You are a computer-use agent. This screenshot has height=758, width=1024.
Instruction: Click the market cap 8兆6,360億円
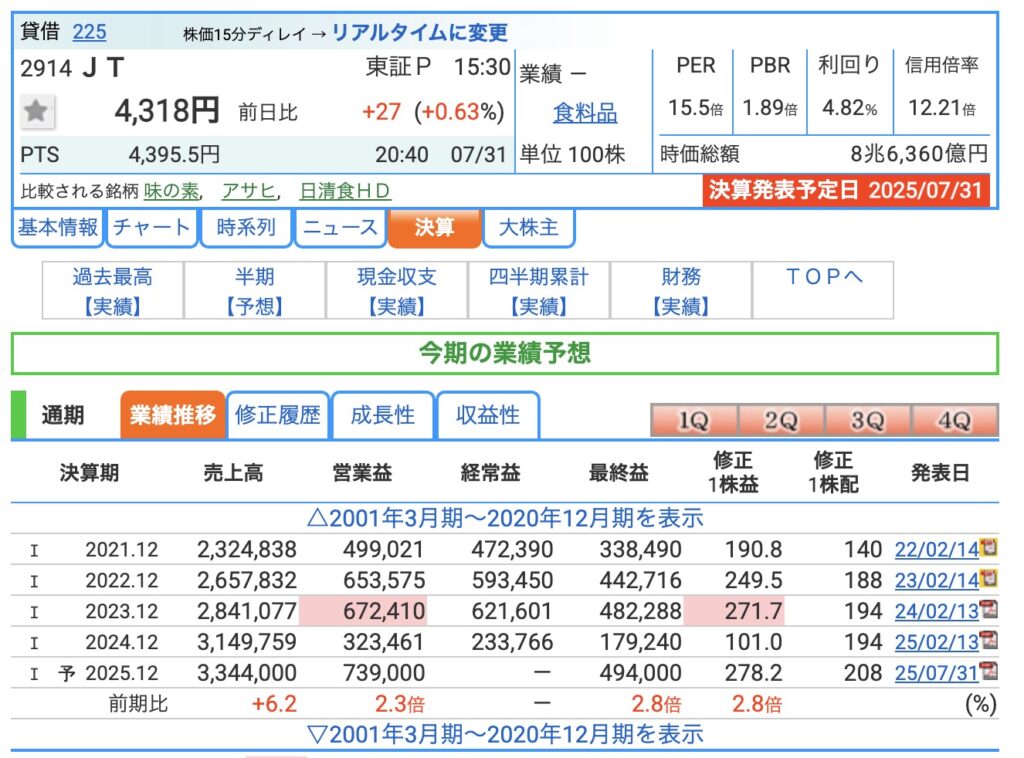coord(919,154)
